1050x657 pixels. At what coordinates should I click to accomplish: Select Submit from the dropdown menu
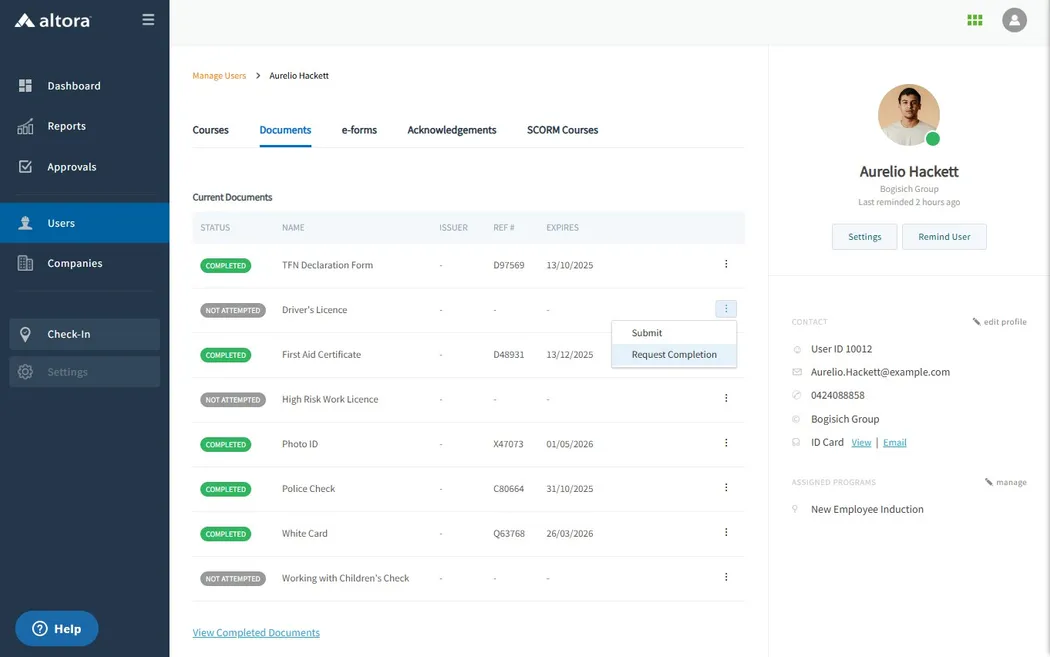[674, 333]
